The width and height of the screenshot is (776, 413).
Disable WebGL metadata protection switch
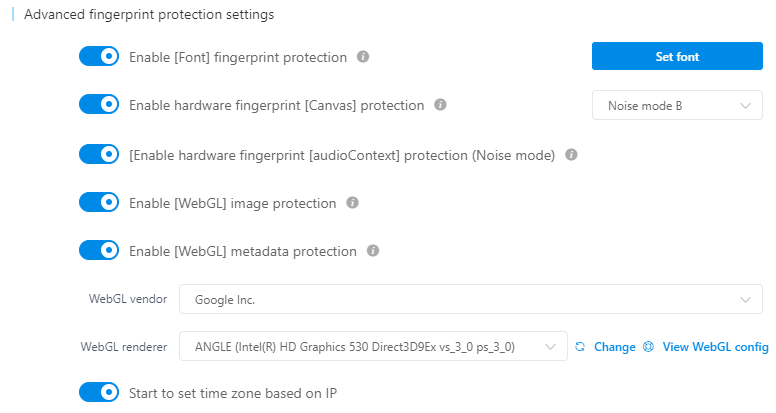click(x=99, y=250)
